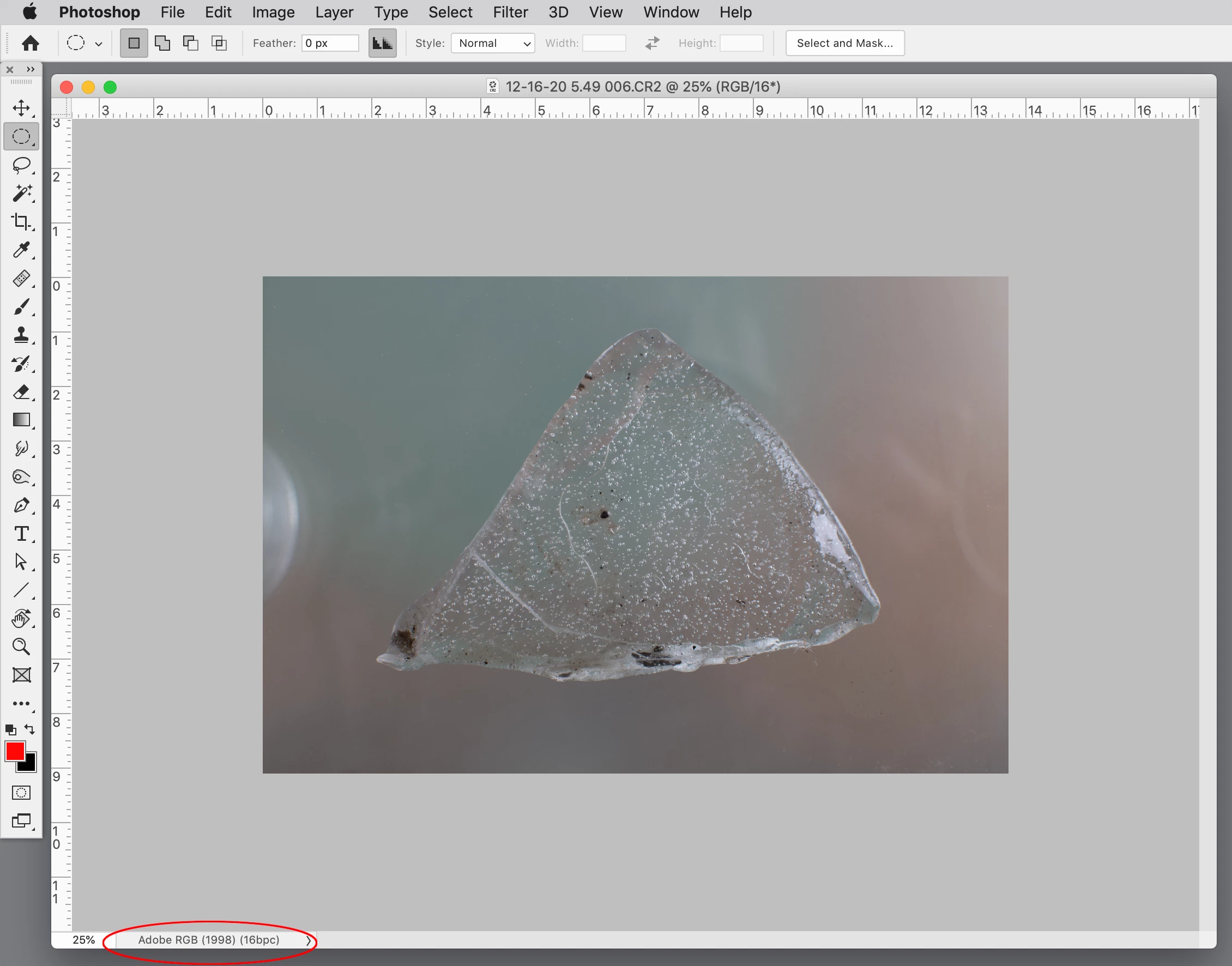Select the Lasso tool
1232x966 pixels.
pos(21,165)
